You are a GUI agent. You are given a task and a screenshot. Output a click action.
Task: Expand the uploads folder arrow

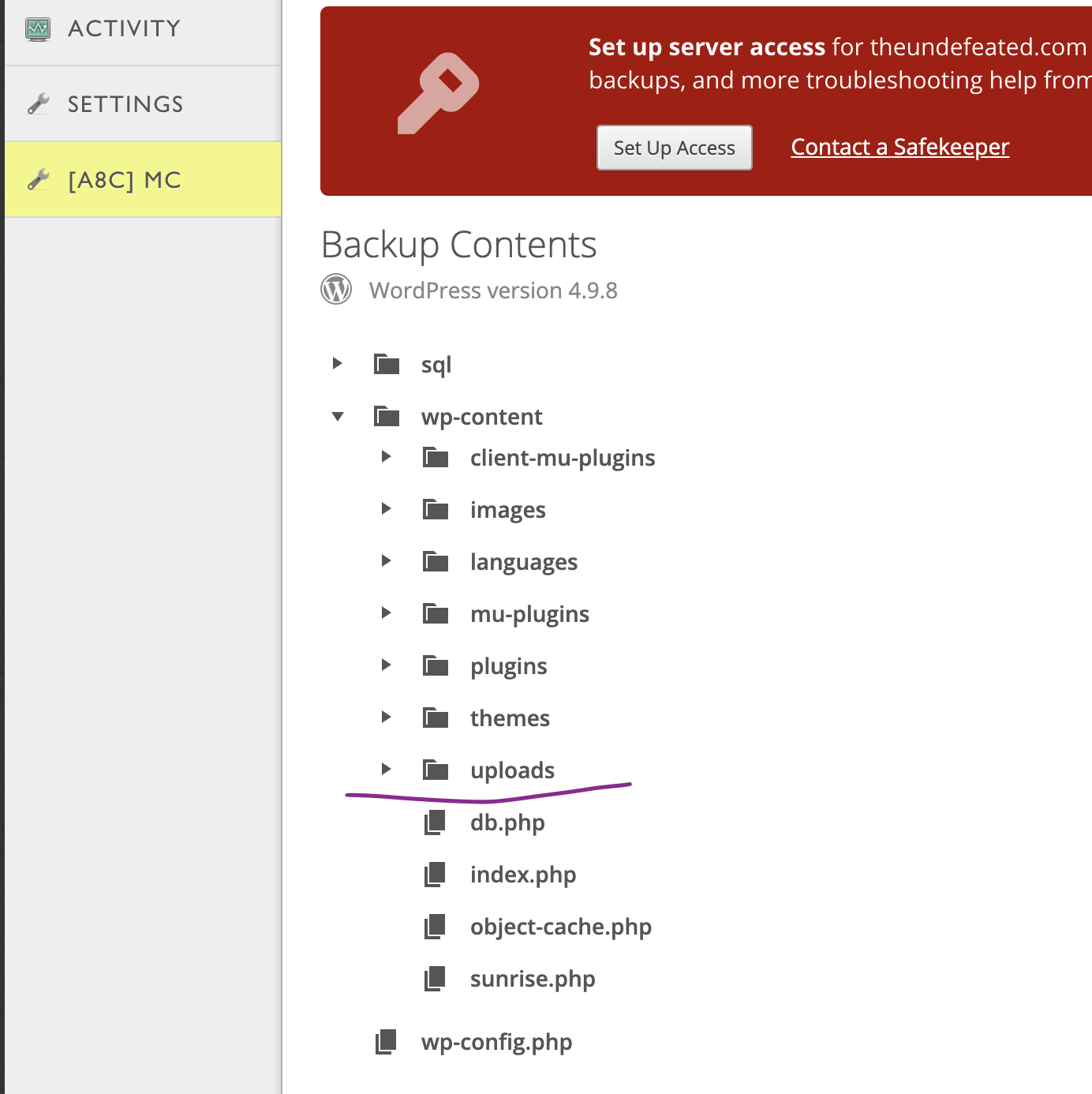tap(386, 769)
